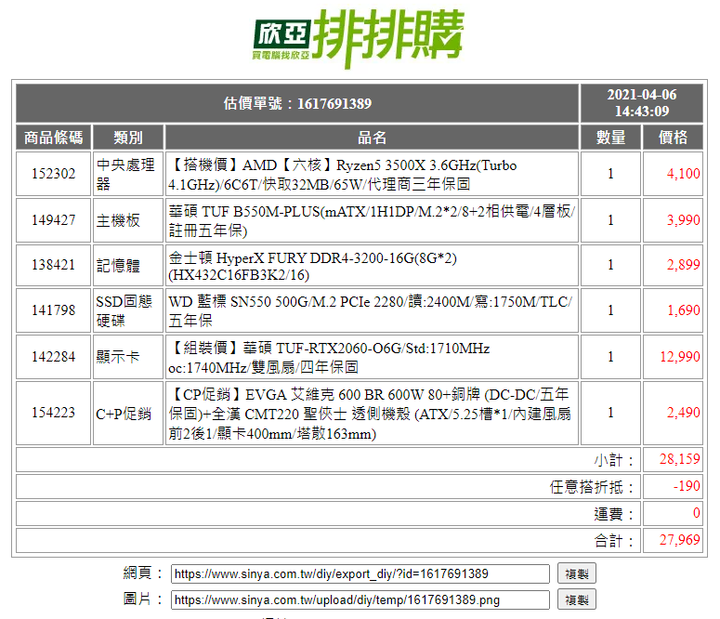Select barcode 141798 cell
The image size is (720, 619).
coord(54,310)
